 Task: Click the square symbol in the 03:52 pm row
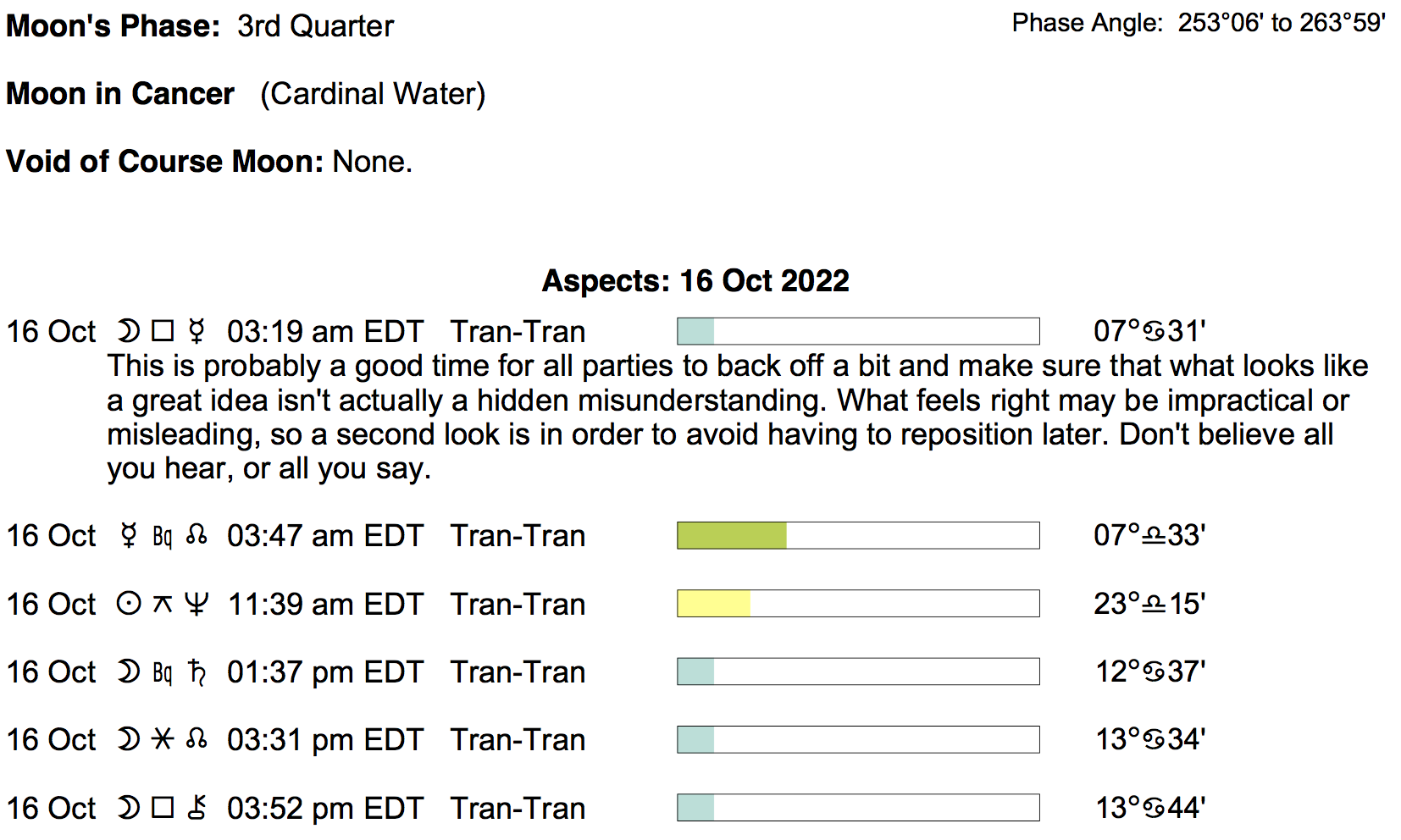[x=163, y=808]
